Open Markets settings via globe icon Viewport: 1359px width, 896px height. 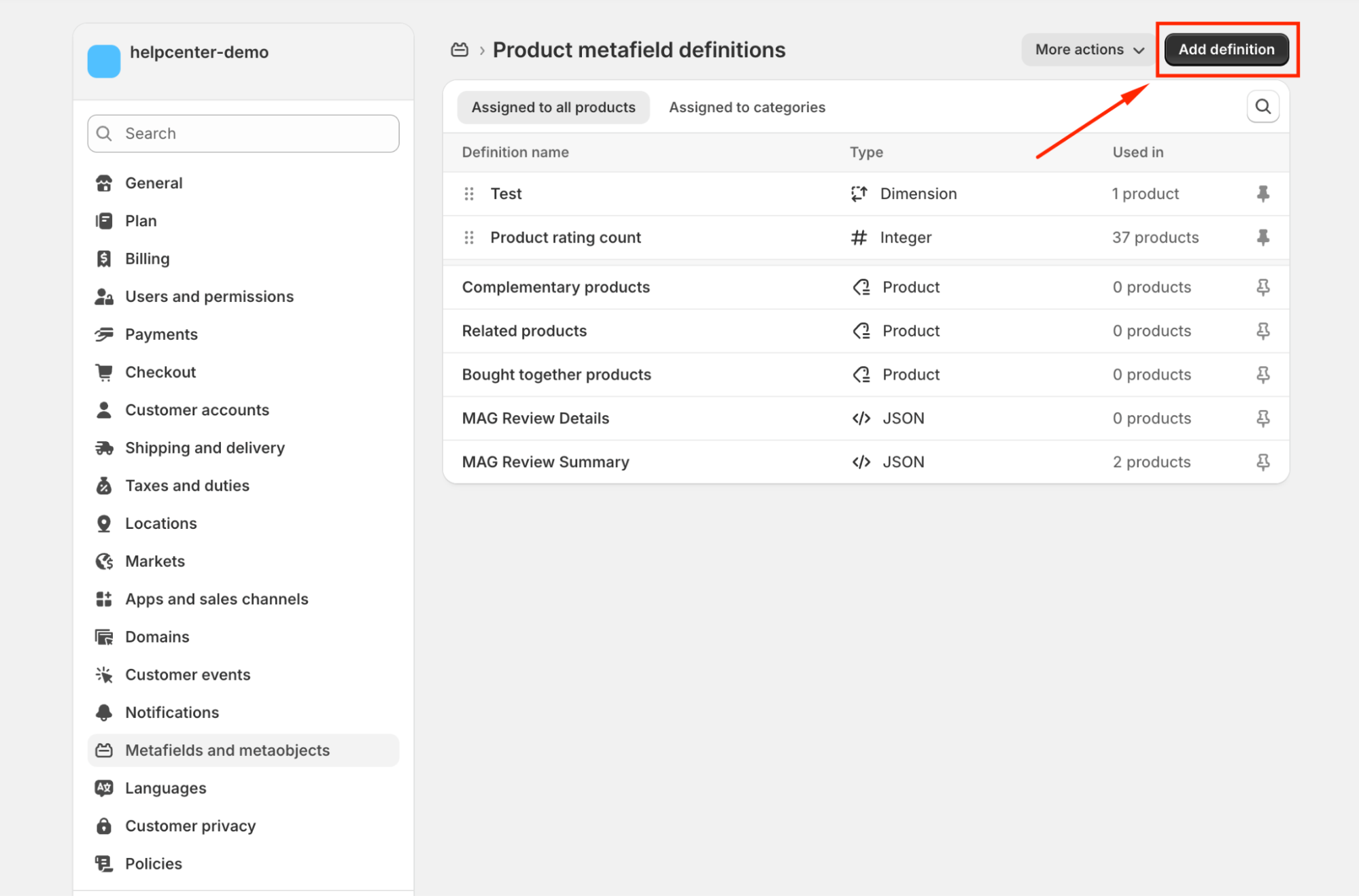pyautogui.click(x=104, y=561)
